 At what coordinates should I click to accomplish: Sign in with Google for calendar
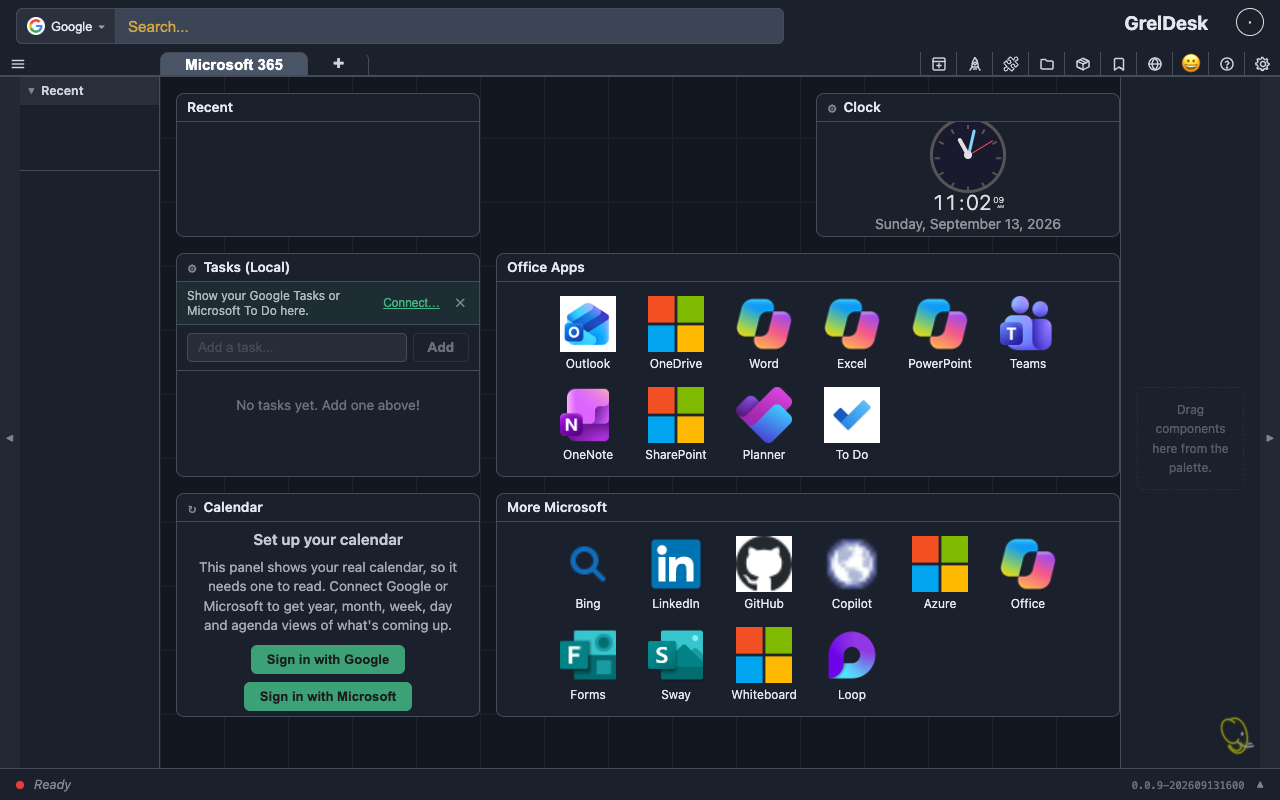coord(328,659)
